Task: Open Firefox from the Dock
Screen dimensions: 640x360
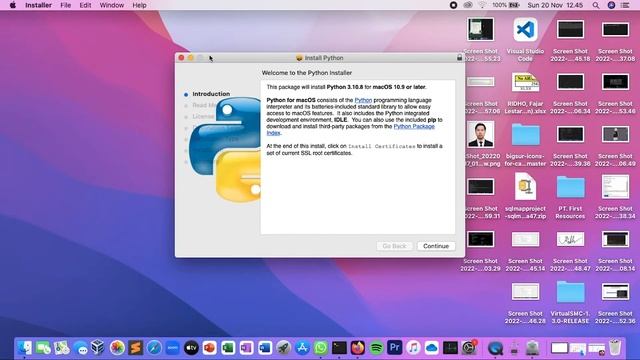Action: pyautogui.click(x=358, y=348)
